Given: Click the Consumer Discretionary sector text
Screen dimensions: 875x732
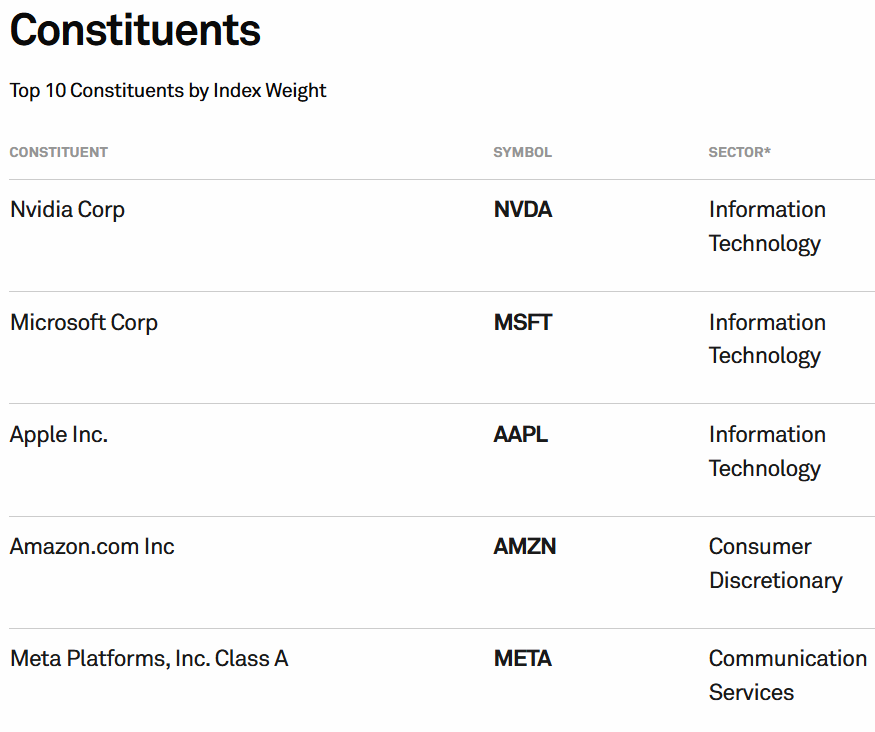Looking at the screenshot, I should pyautogui.click(x=775, y=564).
